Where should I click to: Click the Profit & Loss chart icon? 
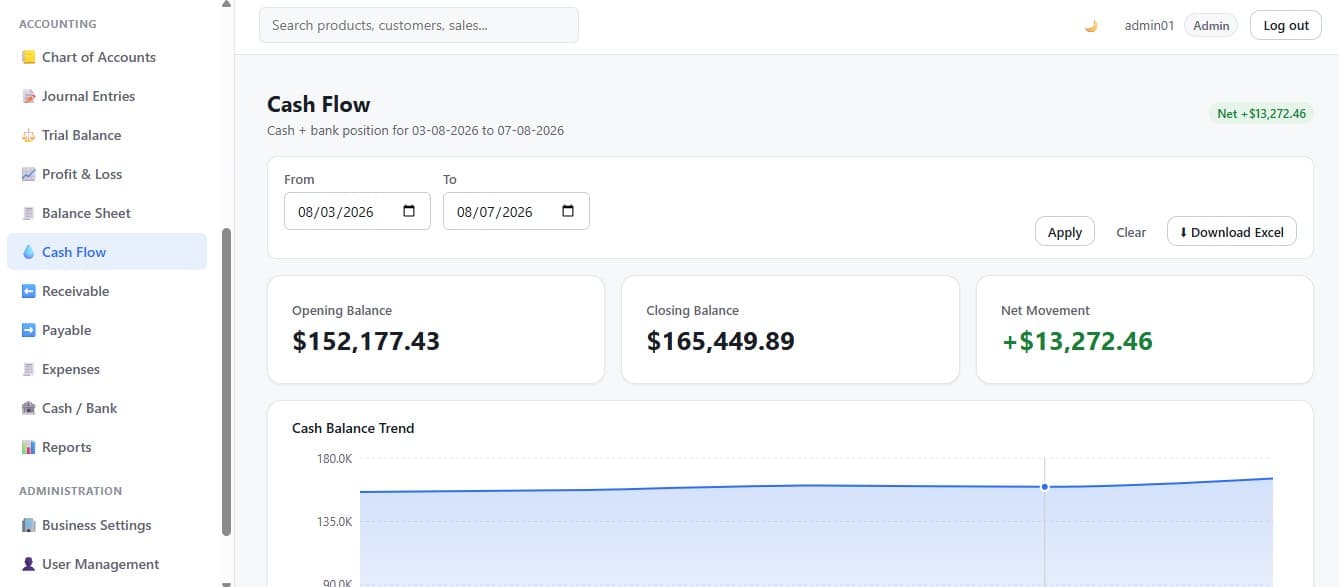click(x=28, y=174)
